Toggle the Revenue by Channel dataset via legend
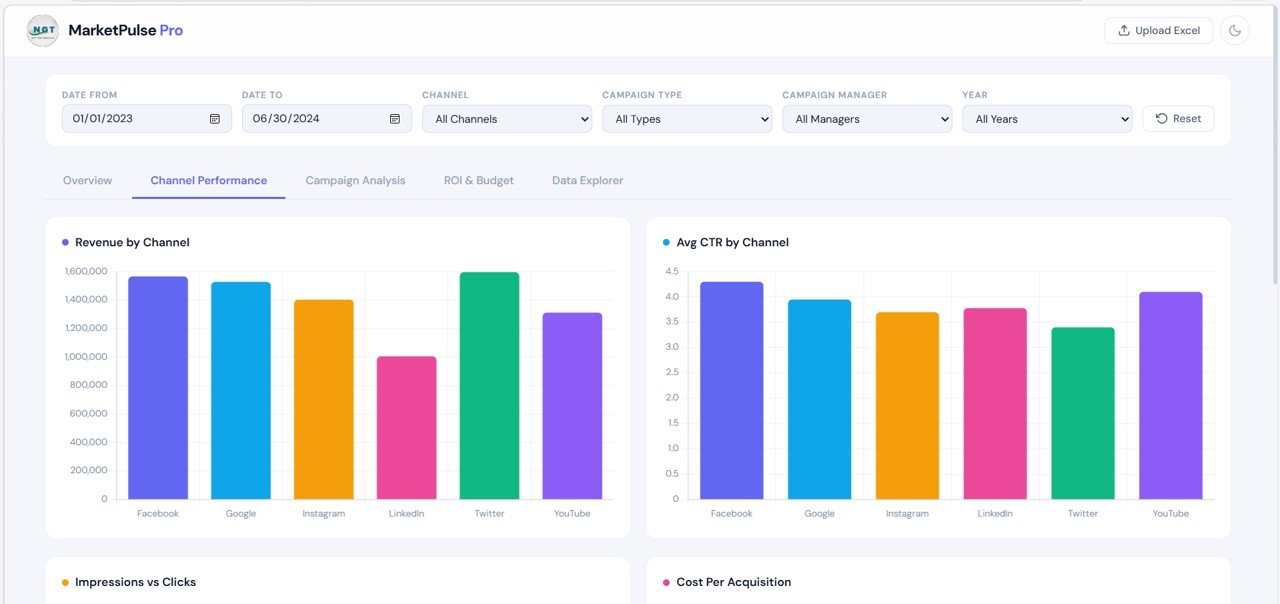Screen dimensions: 1280x604 [67, 242]
